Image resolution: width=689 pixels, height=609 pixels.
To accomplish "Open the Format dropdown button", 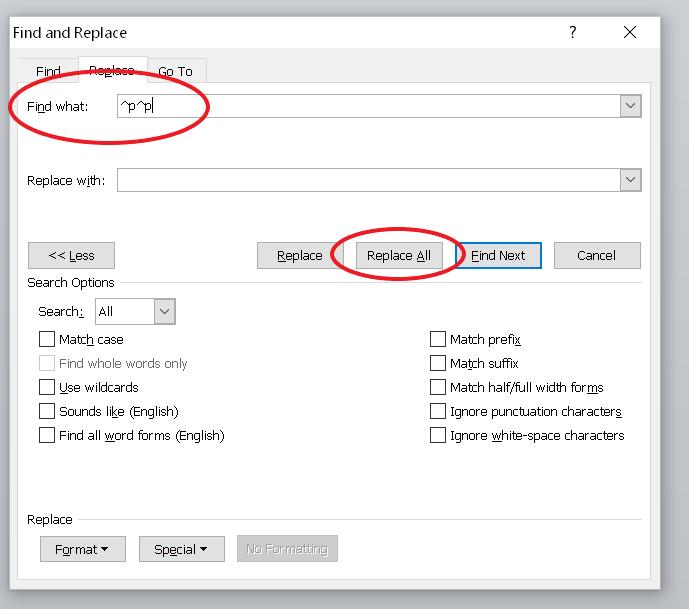I will click(82, 549).
